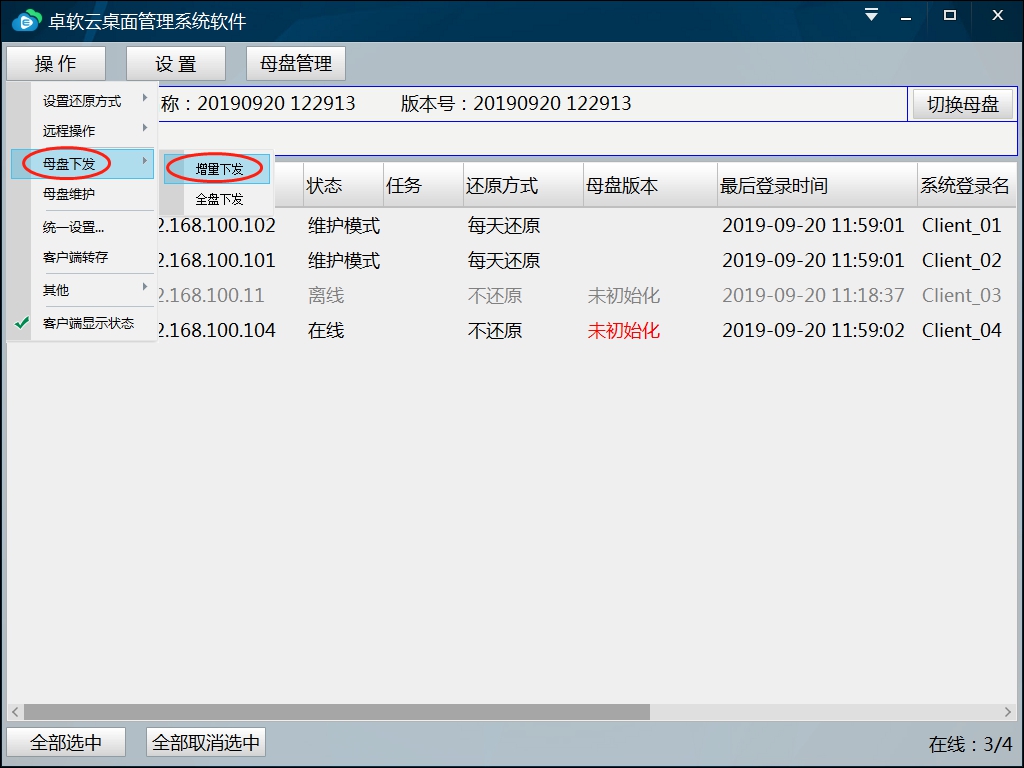Expand the 远程操作 submenu
The width and height of the screenshot is (1024, 768).
[x=70, y=130]
